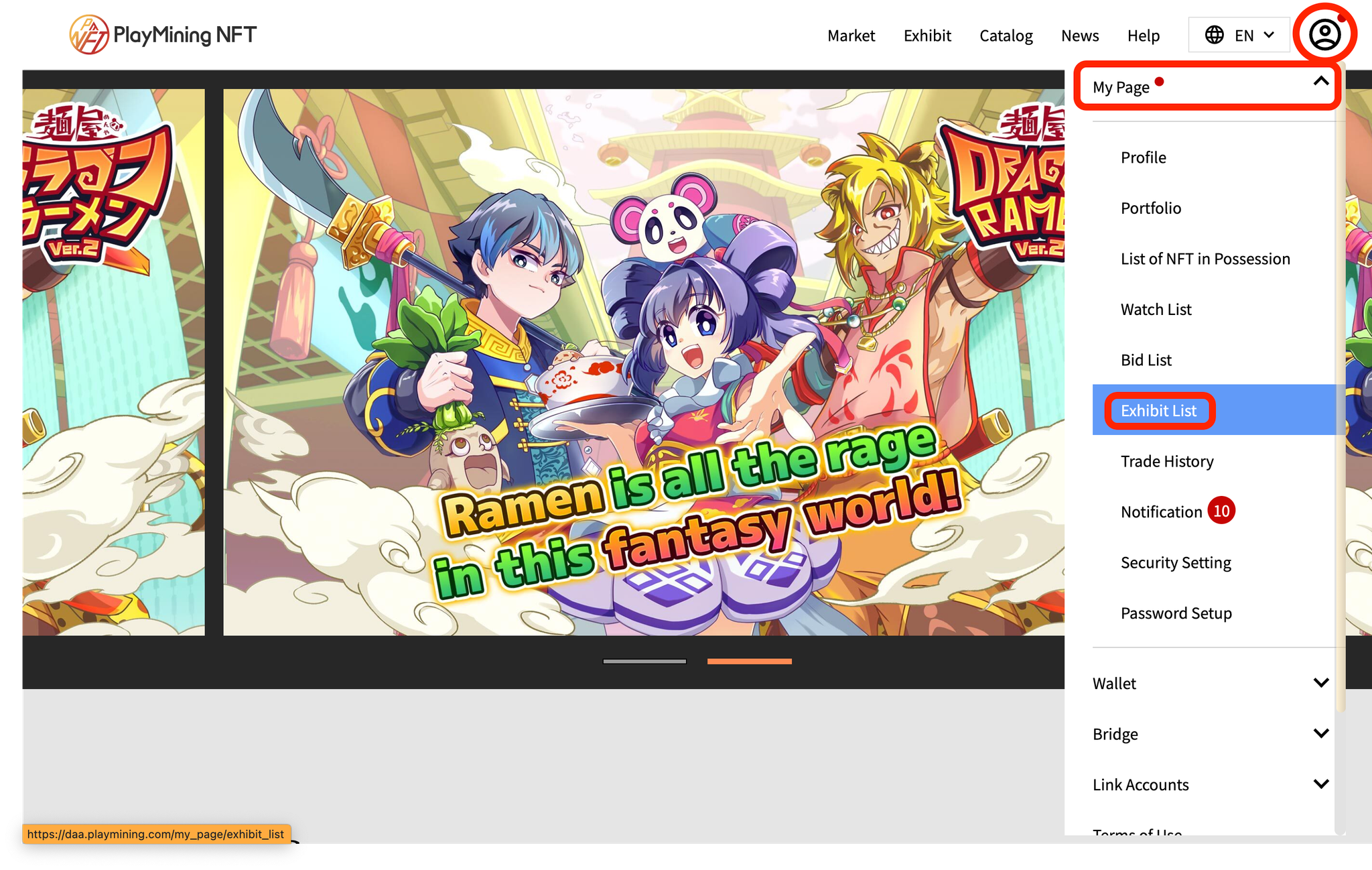Open the Market nav item
Image resolution: width=1372 pixels, height=870 pixels.
pyautogui.click(x=851, y=36)
